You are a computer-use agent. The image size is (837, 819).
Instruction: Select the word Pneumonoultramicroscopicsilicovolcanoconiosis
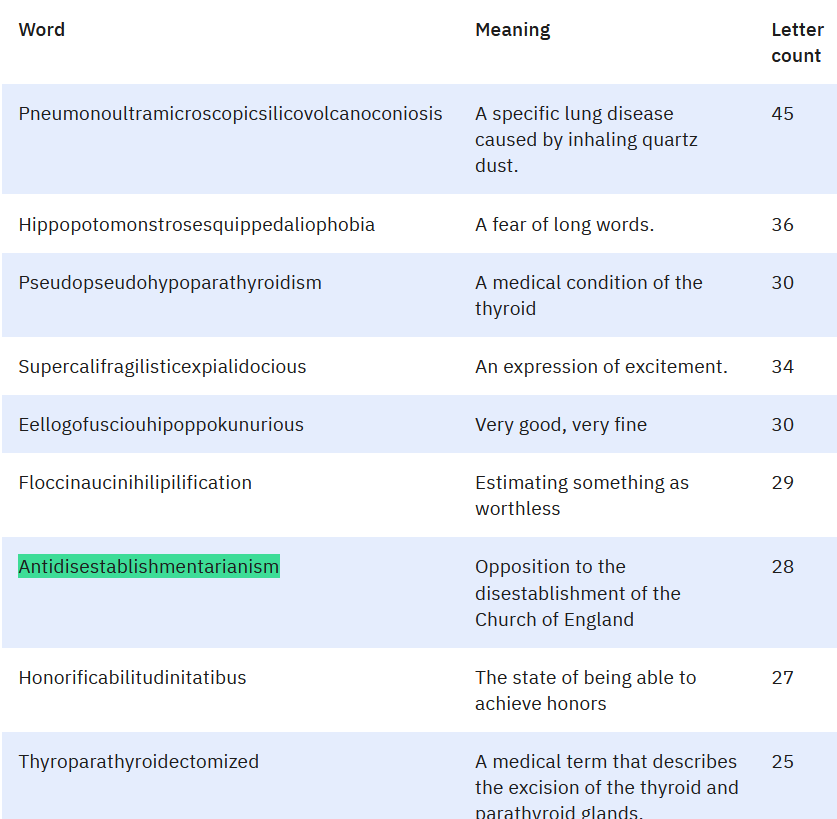[x=231, y=114]
